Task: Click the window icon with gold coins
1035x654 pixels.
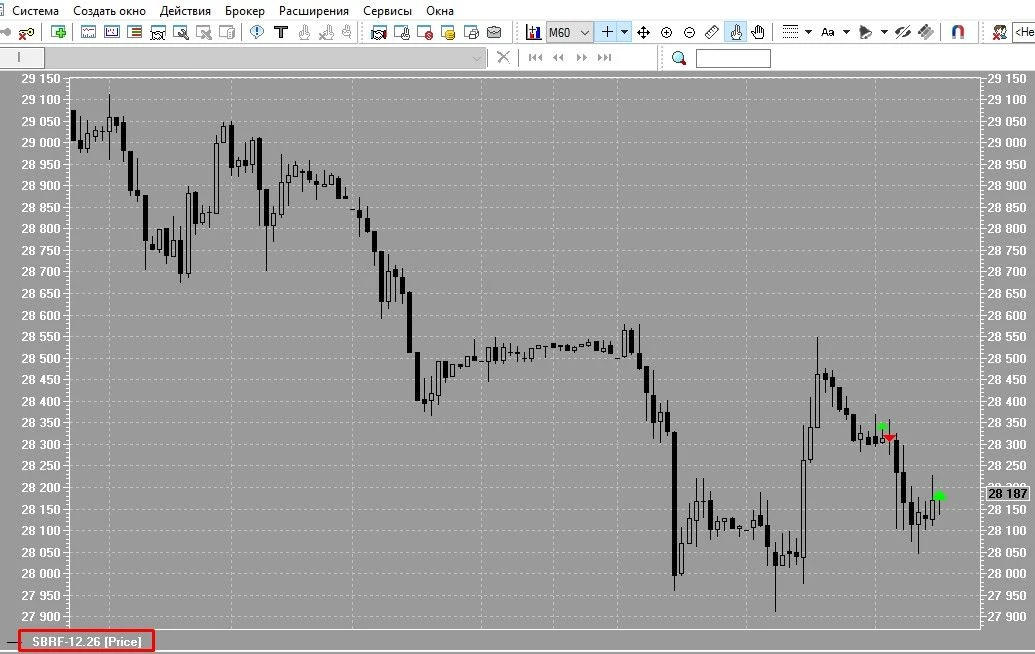Action: 448,32
